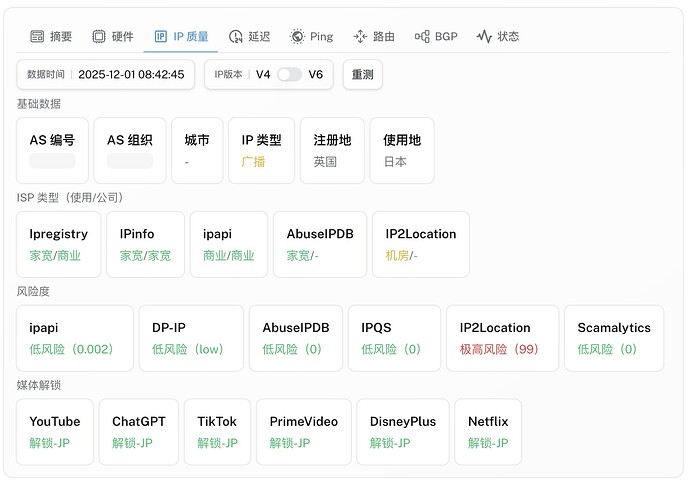Screen dimensions: 690x486
Task: Click AbuseIPDB ISP type 家宽/-
Action: point(302,255)
